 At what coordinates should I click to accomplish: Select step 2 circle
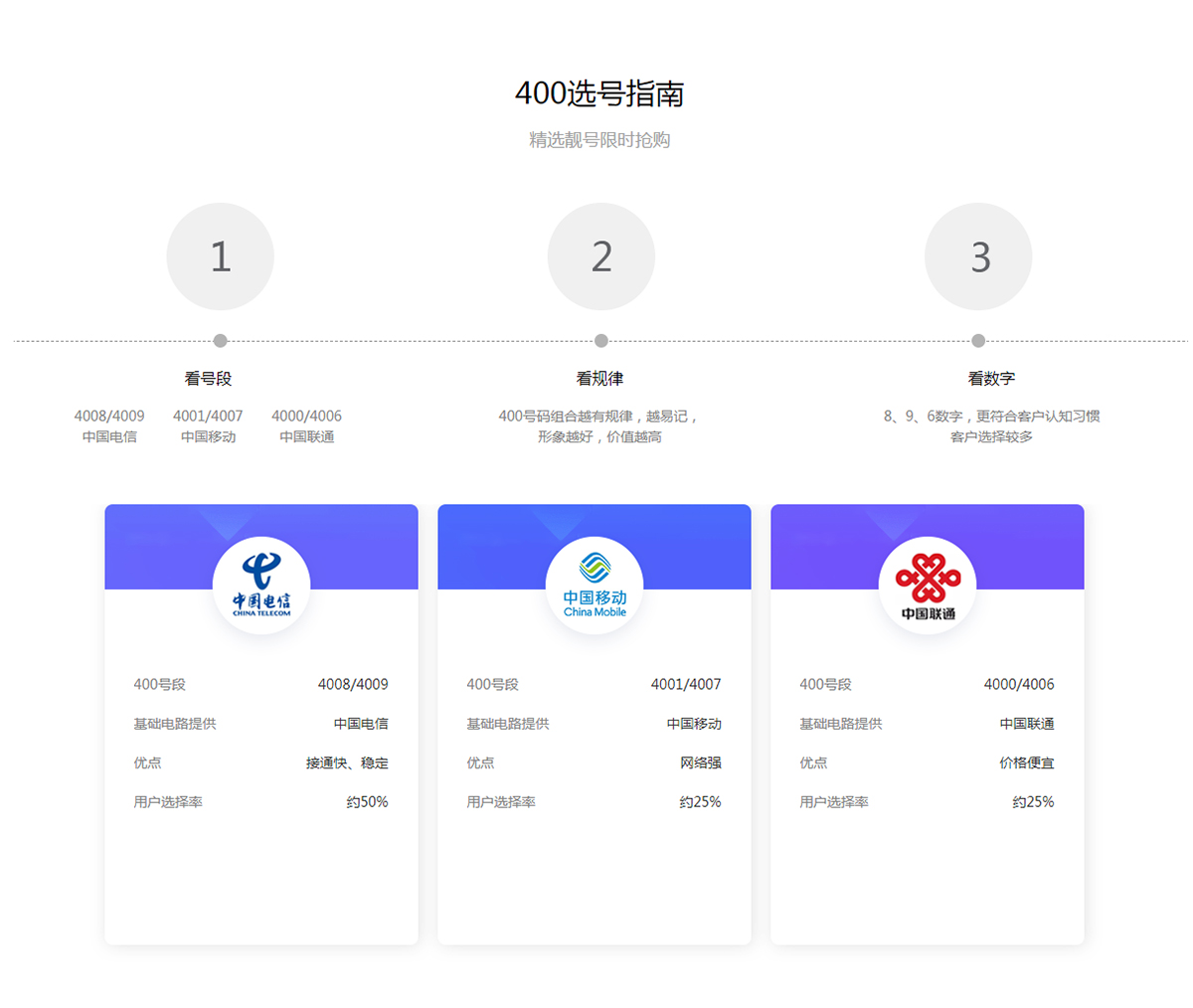[x=600, y=256]
